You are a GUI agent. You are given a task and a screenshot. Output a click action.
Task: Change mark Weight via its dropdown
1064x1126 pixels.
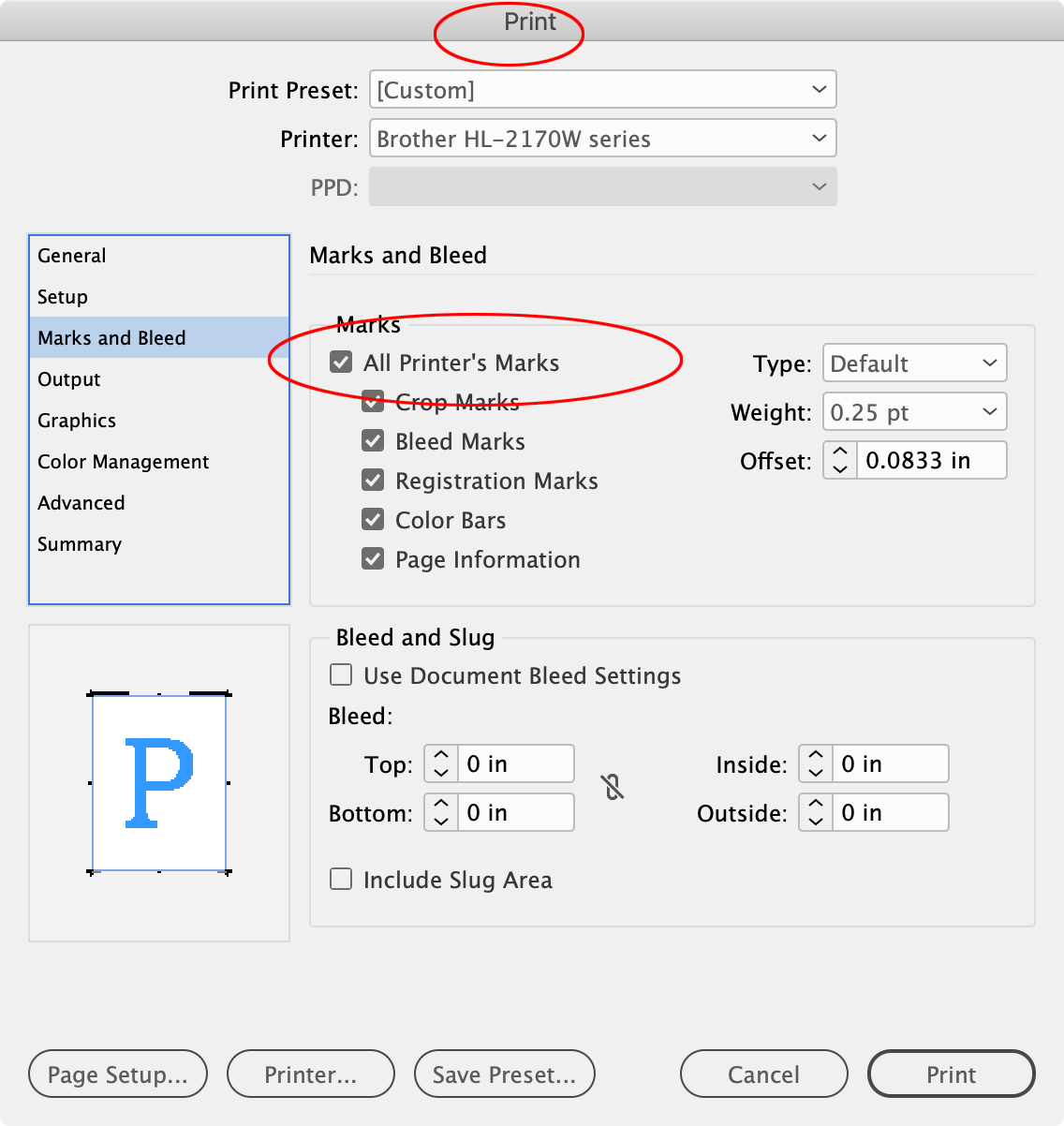tap(913, 411)
